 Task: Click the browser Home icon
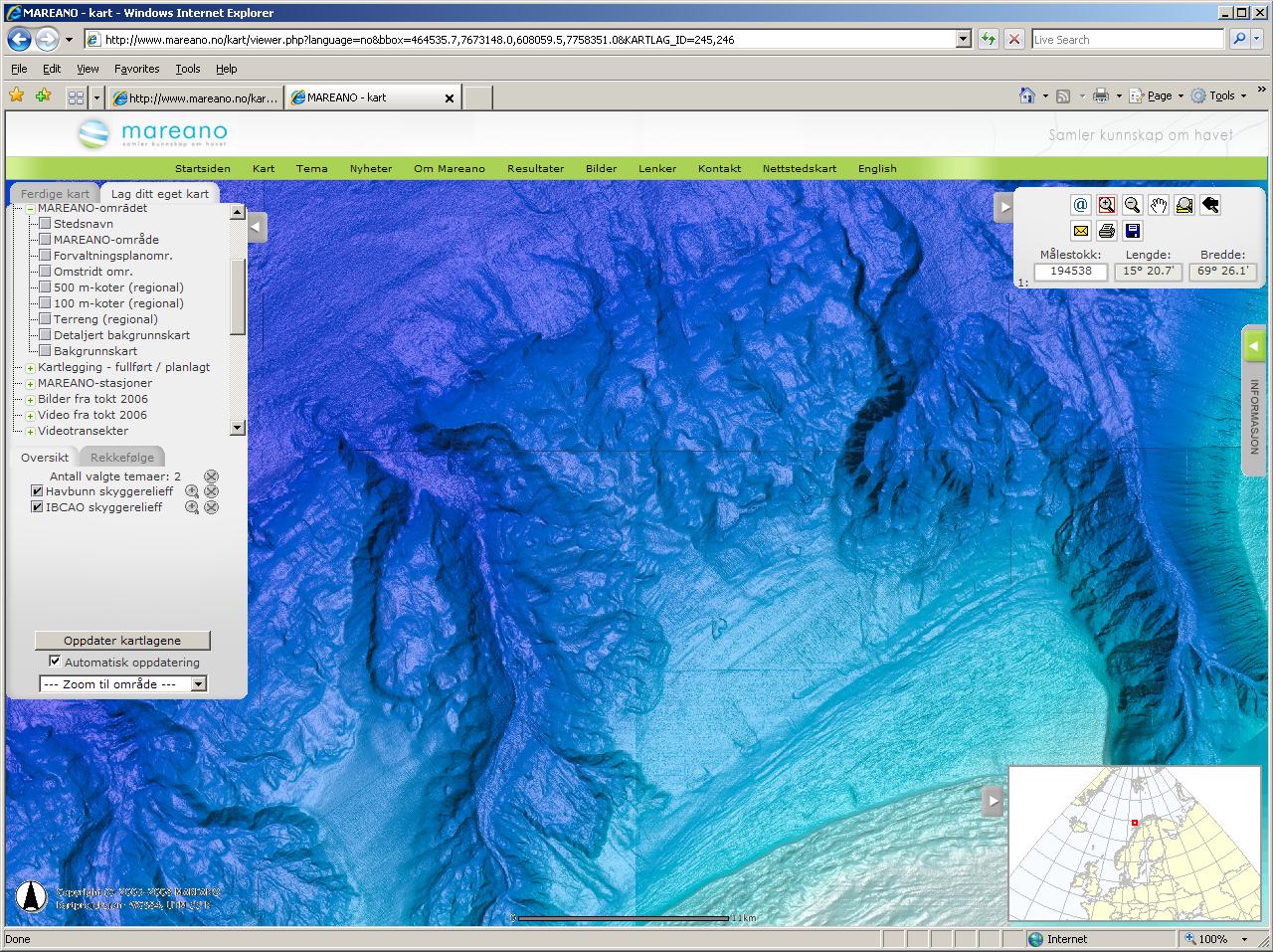pyautogui.click(x=1027, y=95)
